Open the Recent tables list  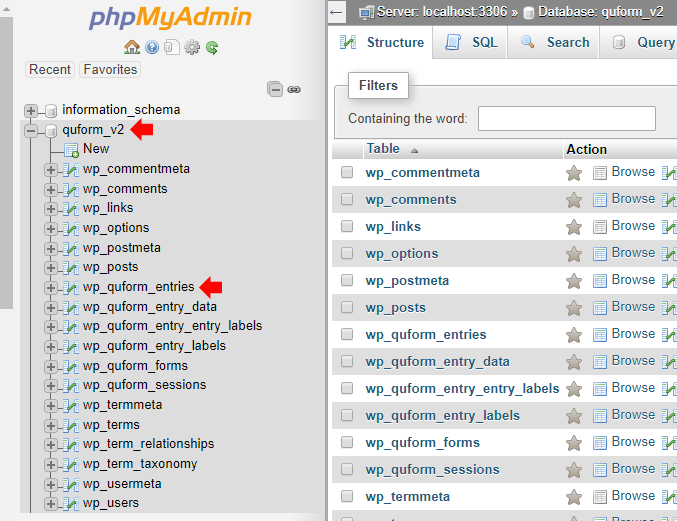coord(50,69)
